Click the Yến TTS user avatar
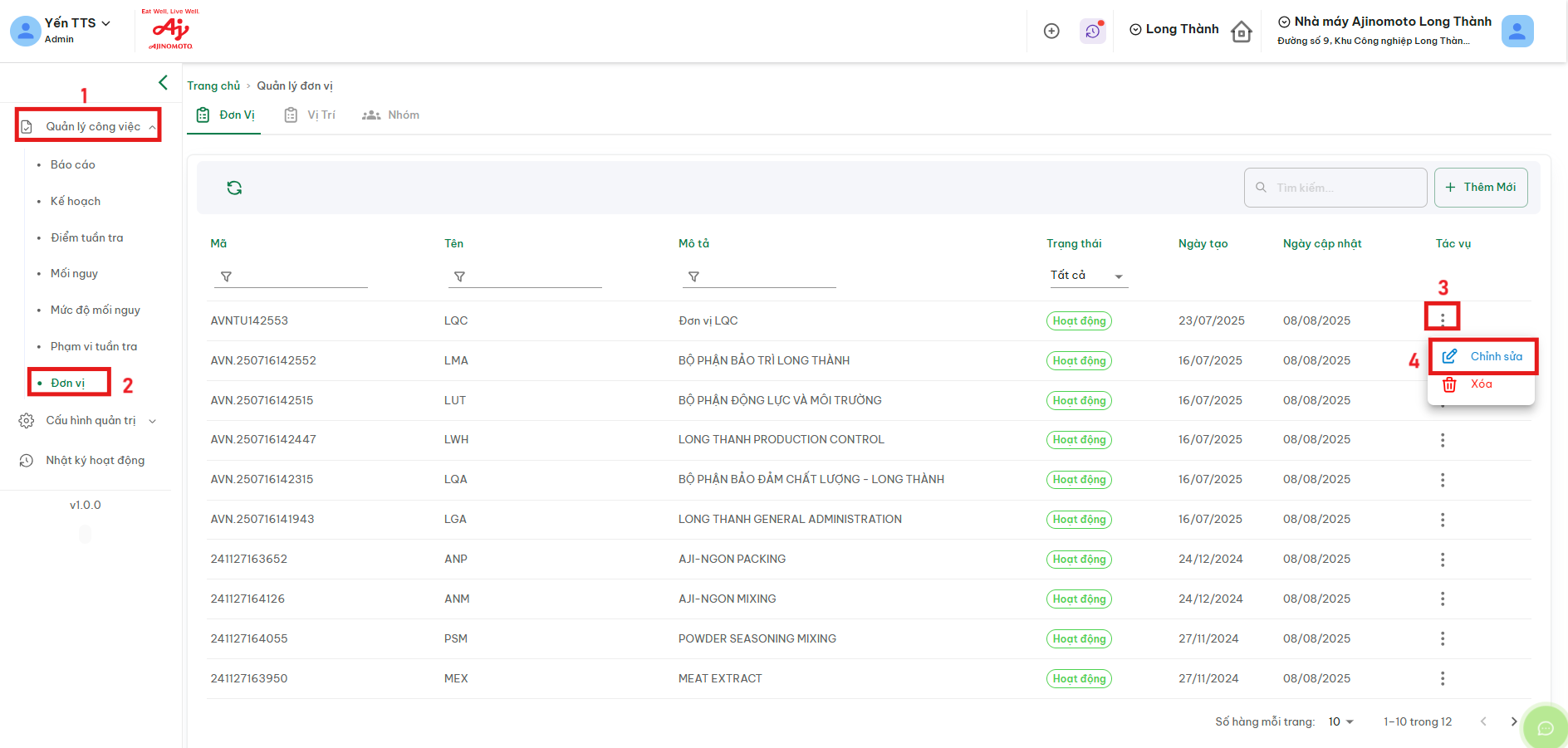 pos(26,31)
